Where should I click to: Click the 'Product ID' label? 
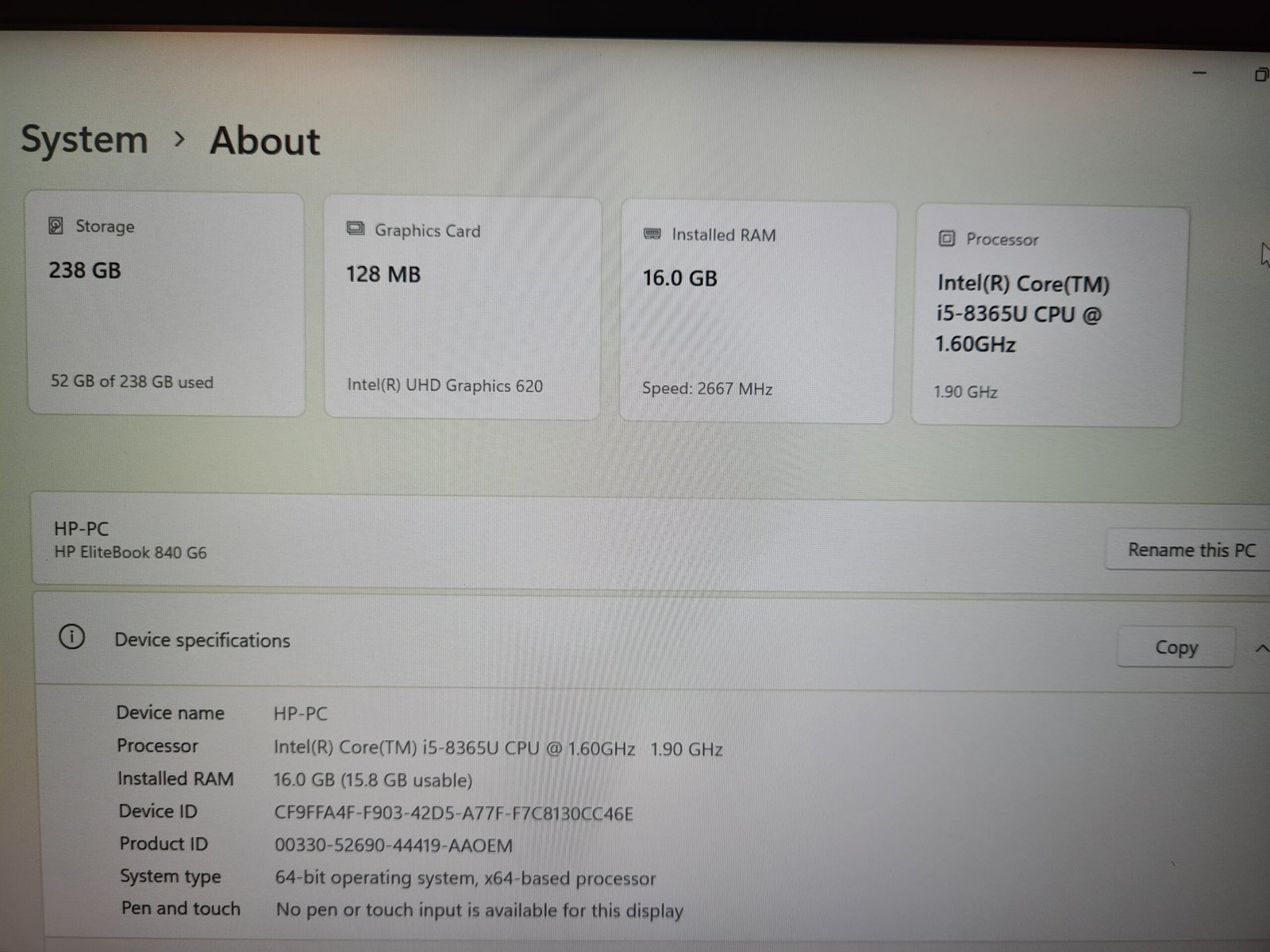tap(164, 844)
